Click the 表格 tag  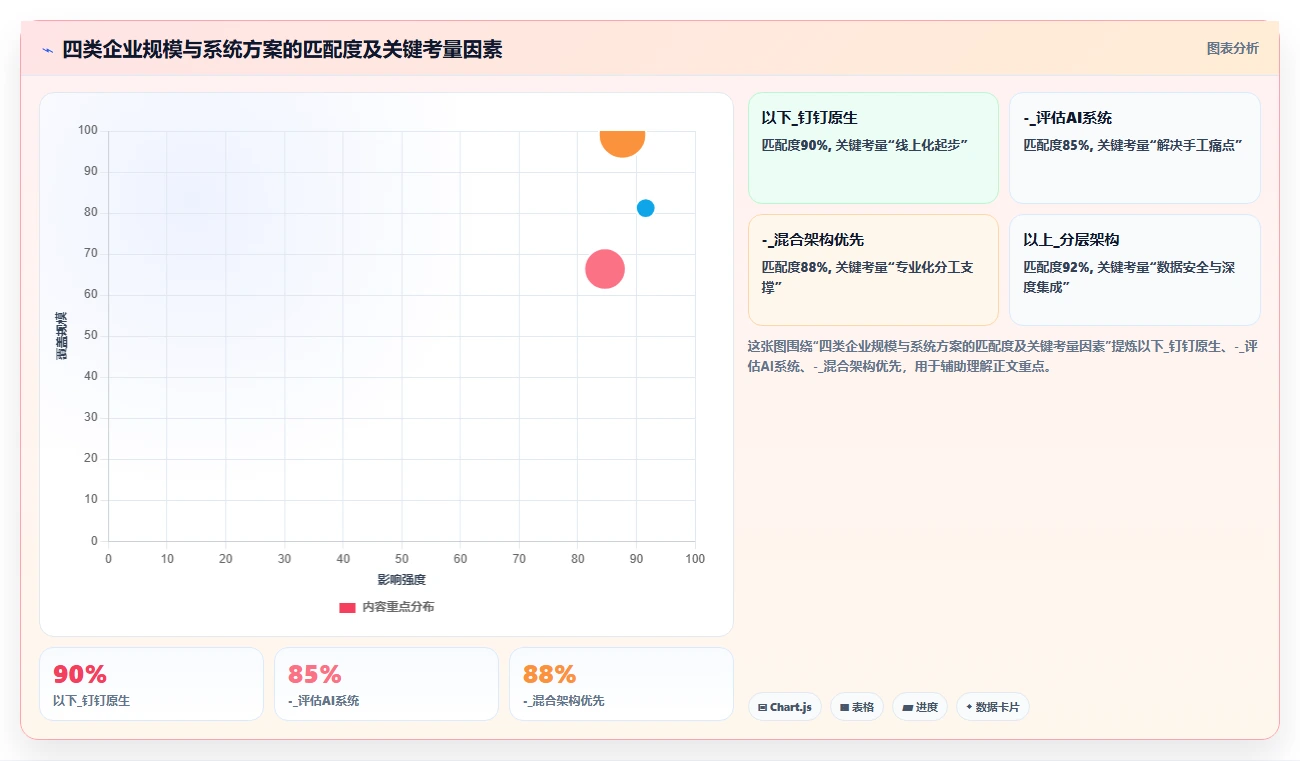click(857, 707)
